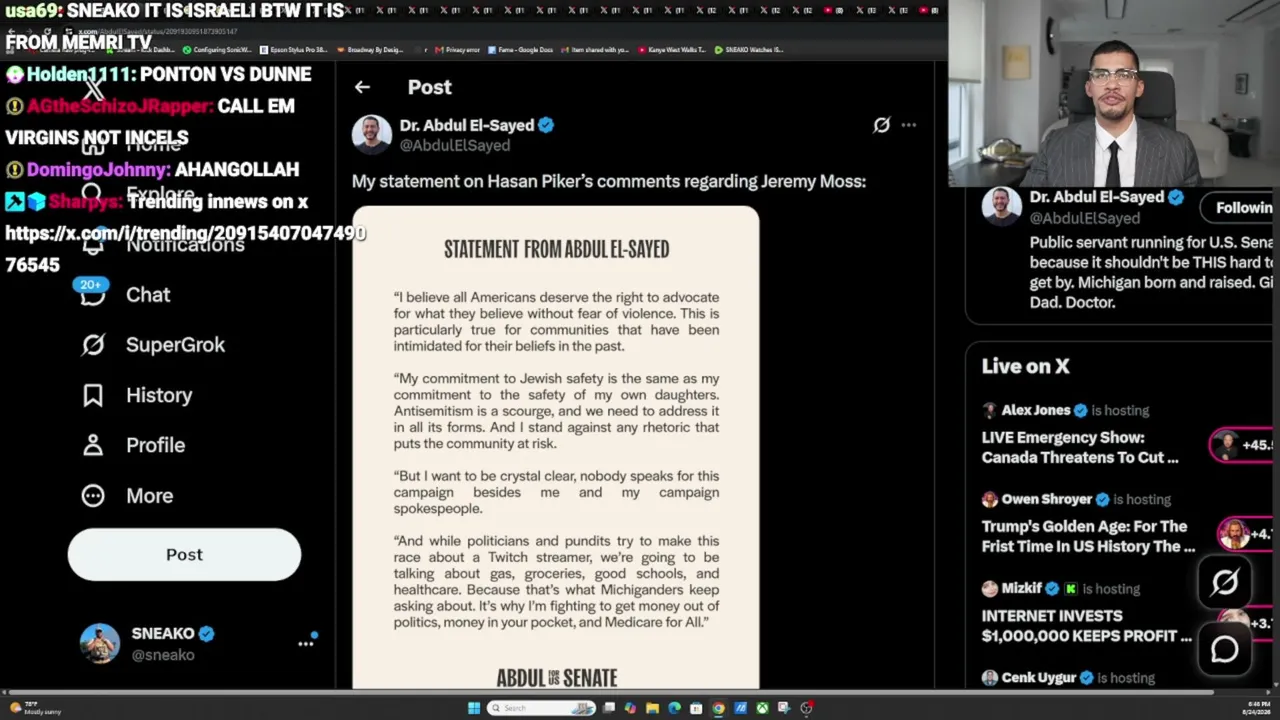Screen dimensions: 1280x720
Task: Click the More circle icon
Action: [93, 495]
